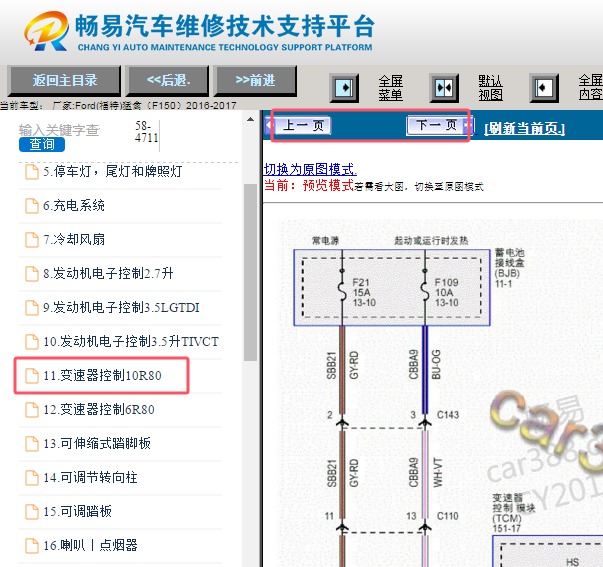The image size is (603, 567).
Task: Click the 返回主目录 button
Action: click(x=64, y=80)
